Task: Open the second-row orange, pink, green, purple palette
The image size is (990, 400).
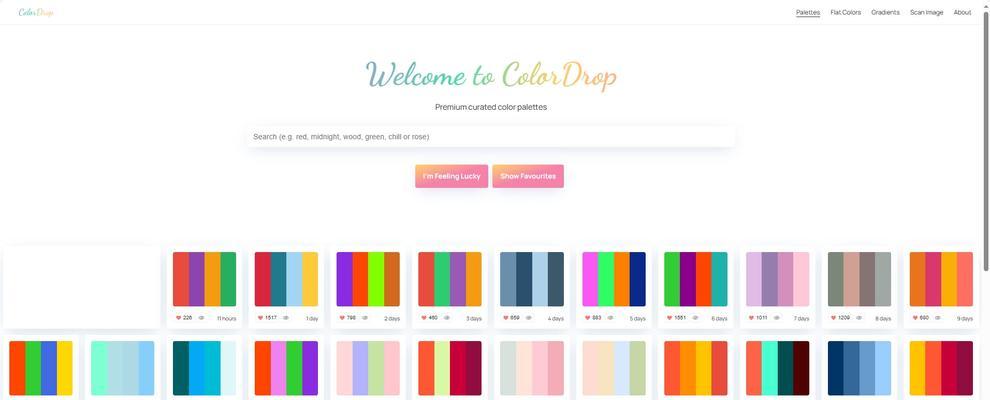Action: [x=286, y=368]
